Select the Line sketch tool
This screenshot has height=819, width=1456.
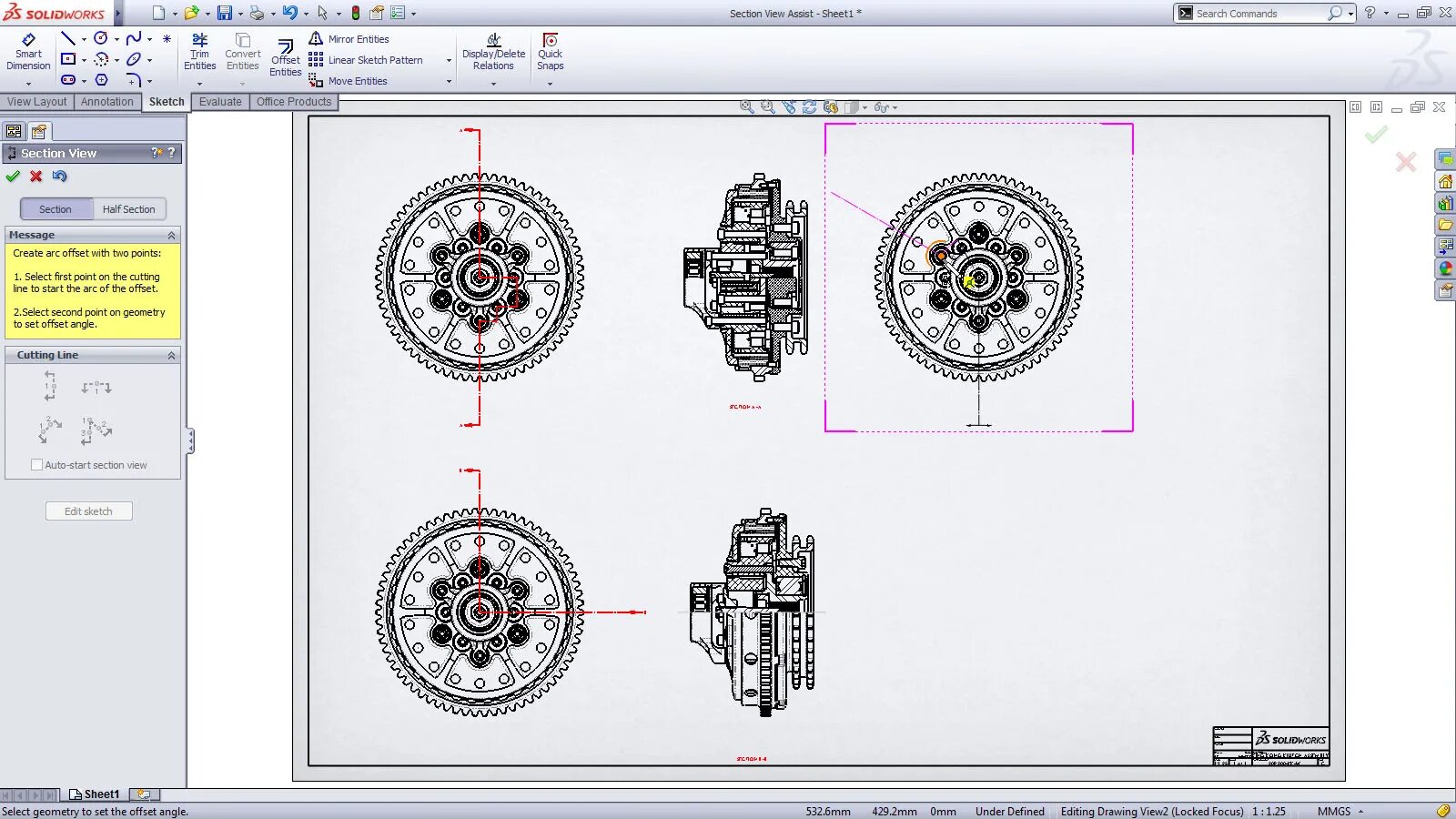pyautogui.click(x=69, y=38)
